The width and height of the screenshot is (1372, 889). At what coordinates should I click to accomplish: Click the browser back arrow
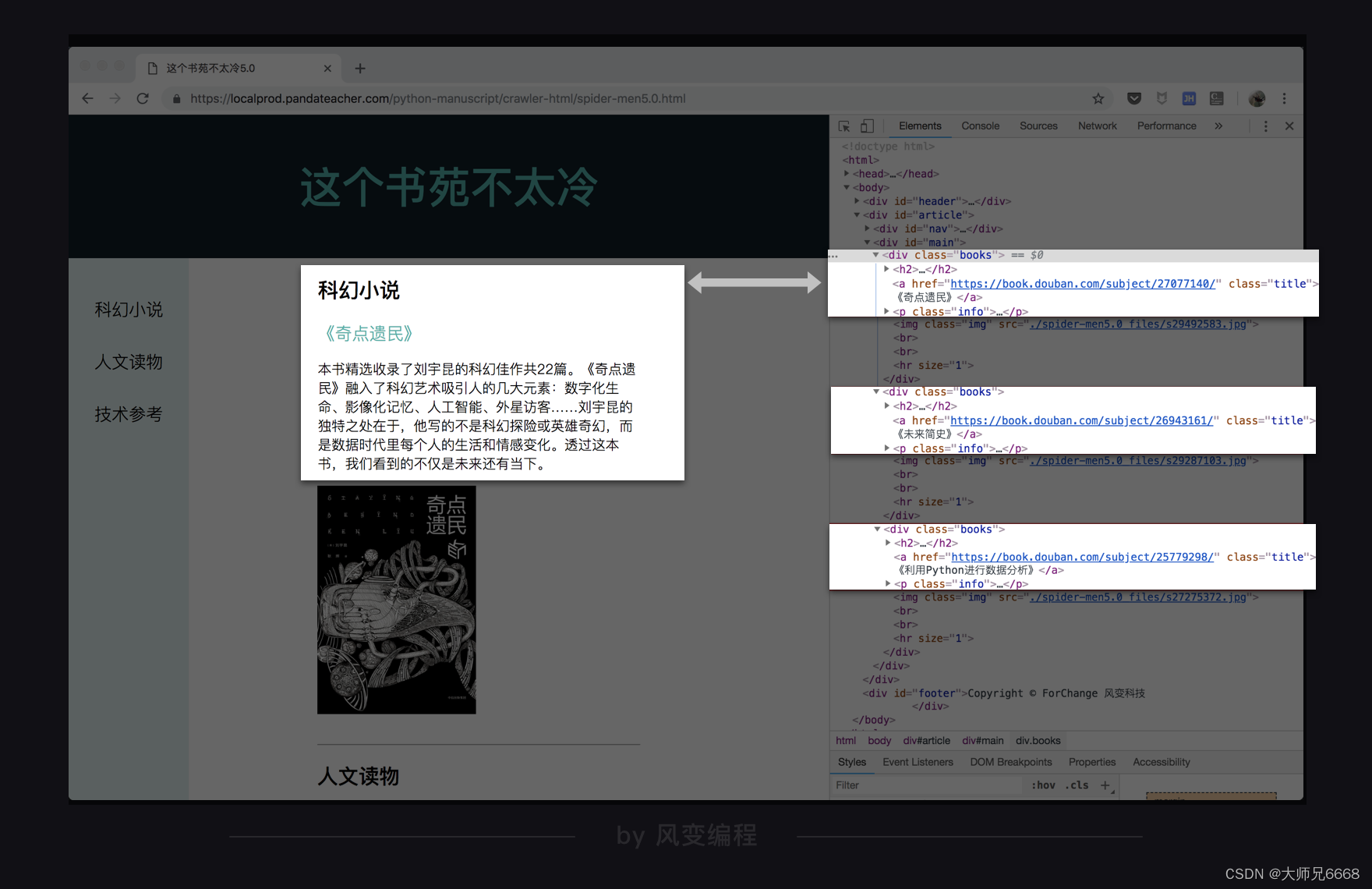coord(87,98)
